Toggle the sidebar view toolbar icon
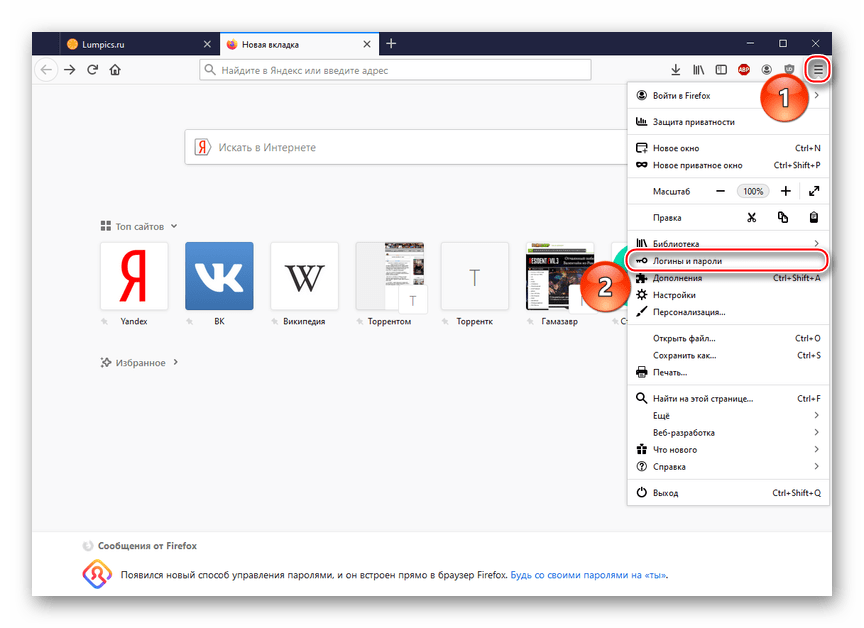864x628 pixels. pyautogui.click(x=721, y=70)
